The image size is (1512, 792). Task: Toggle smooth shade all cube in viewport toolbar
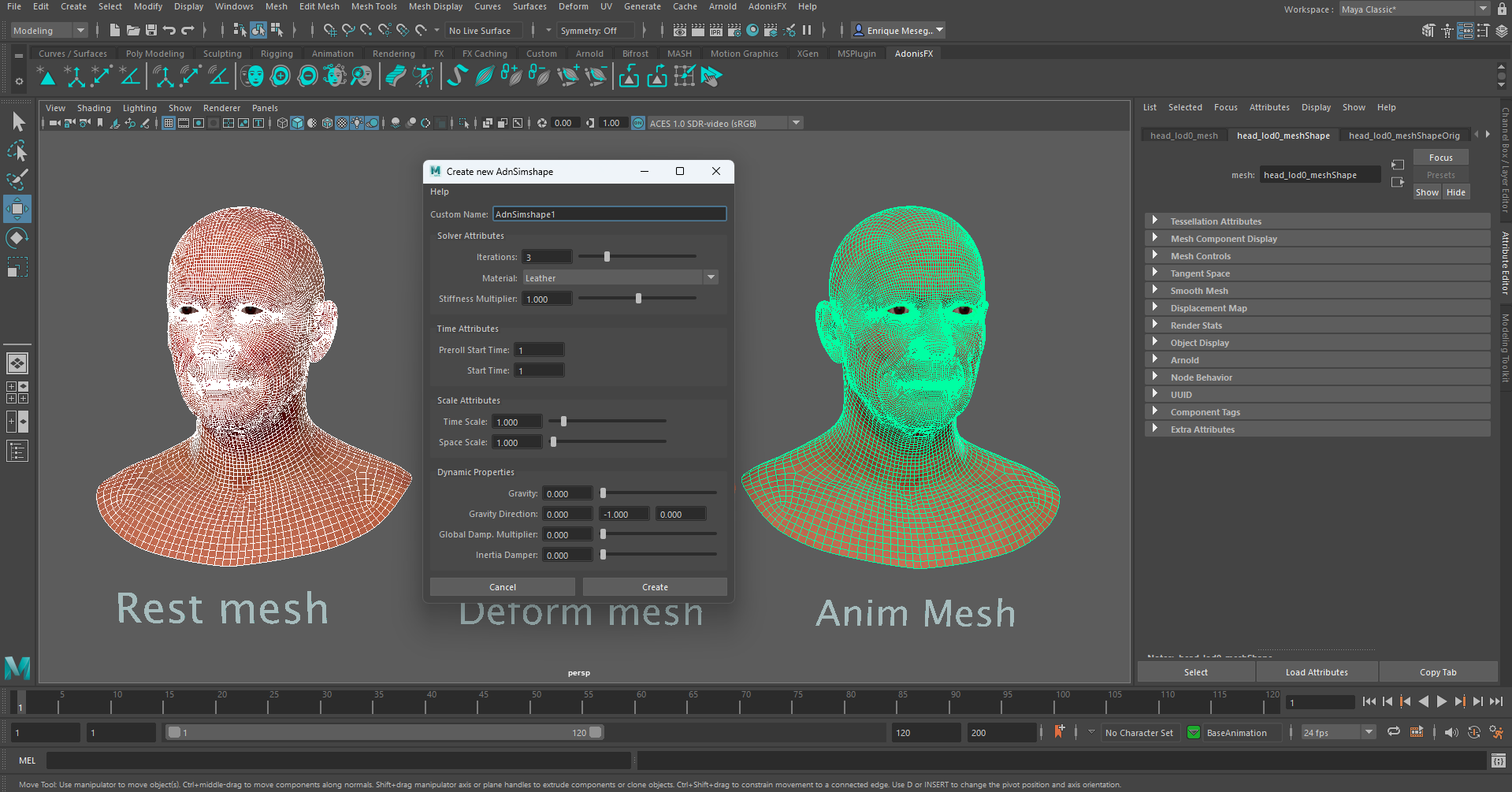297,123
